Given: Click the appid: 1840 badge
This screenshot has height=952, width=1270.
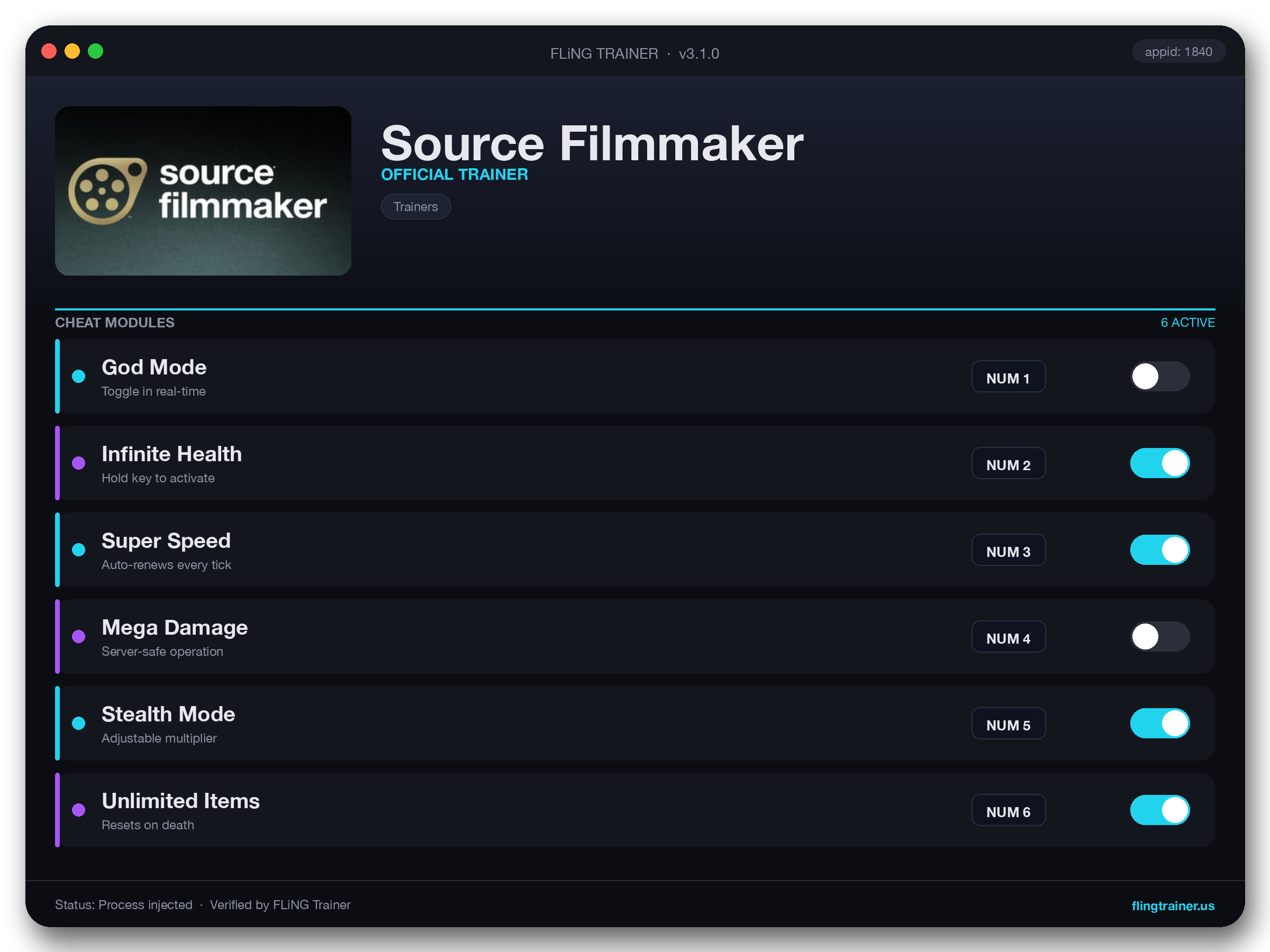Looking at the screenshot, I should (1178, 52).
